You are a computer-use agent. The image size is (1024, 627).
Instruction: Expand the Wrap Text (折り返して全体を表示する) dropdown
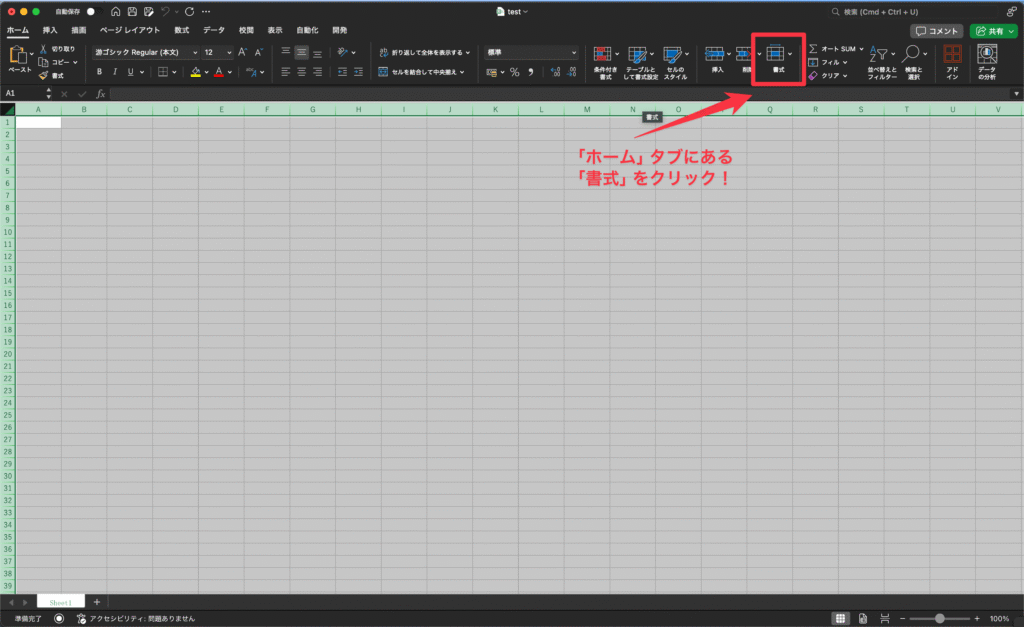click(468, 53)
